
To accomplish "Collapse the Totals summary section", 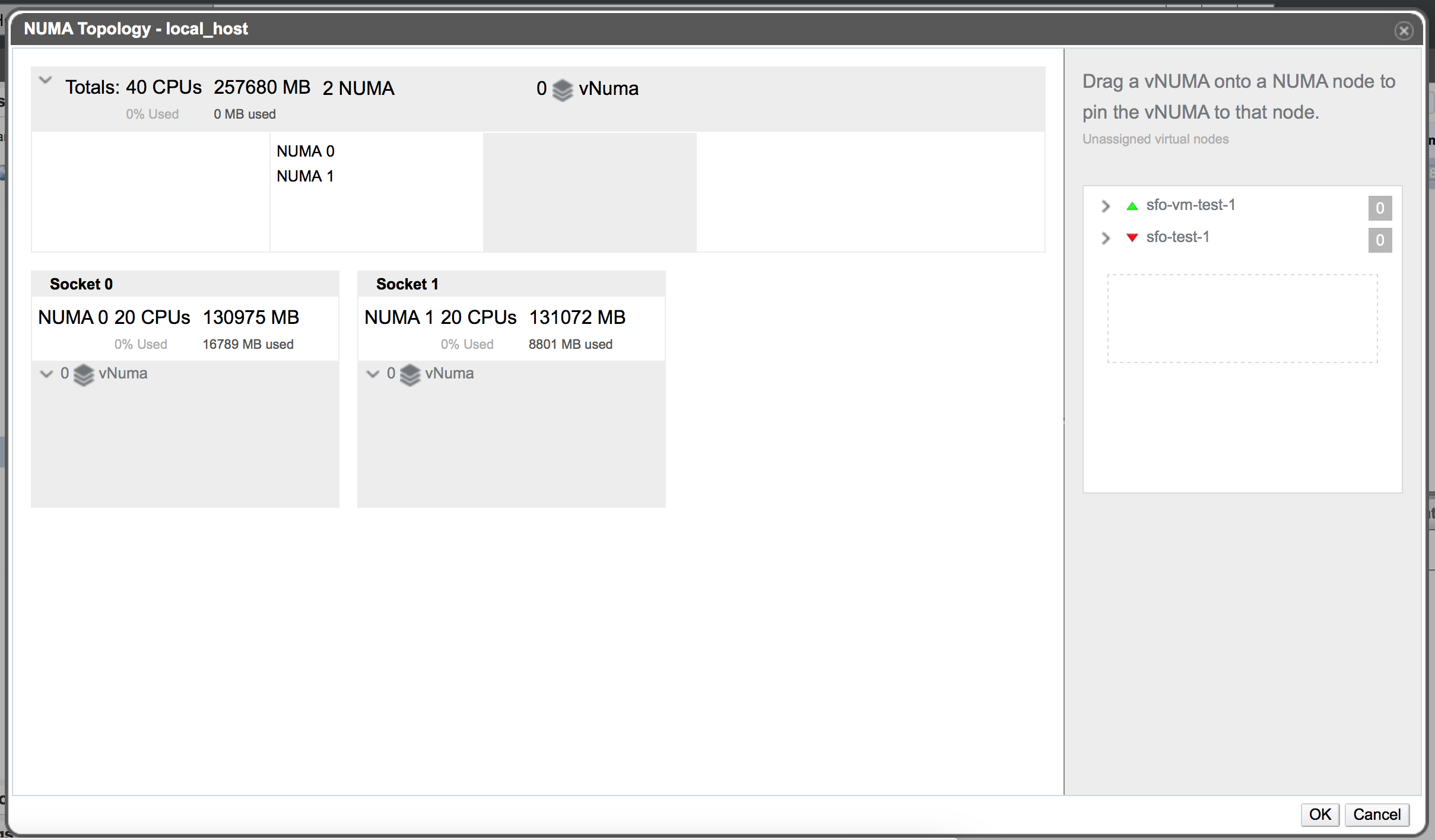I will coord(46,80).
